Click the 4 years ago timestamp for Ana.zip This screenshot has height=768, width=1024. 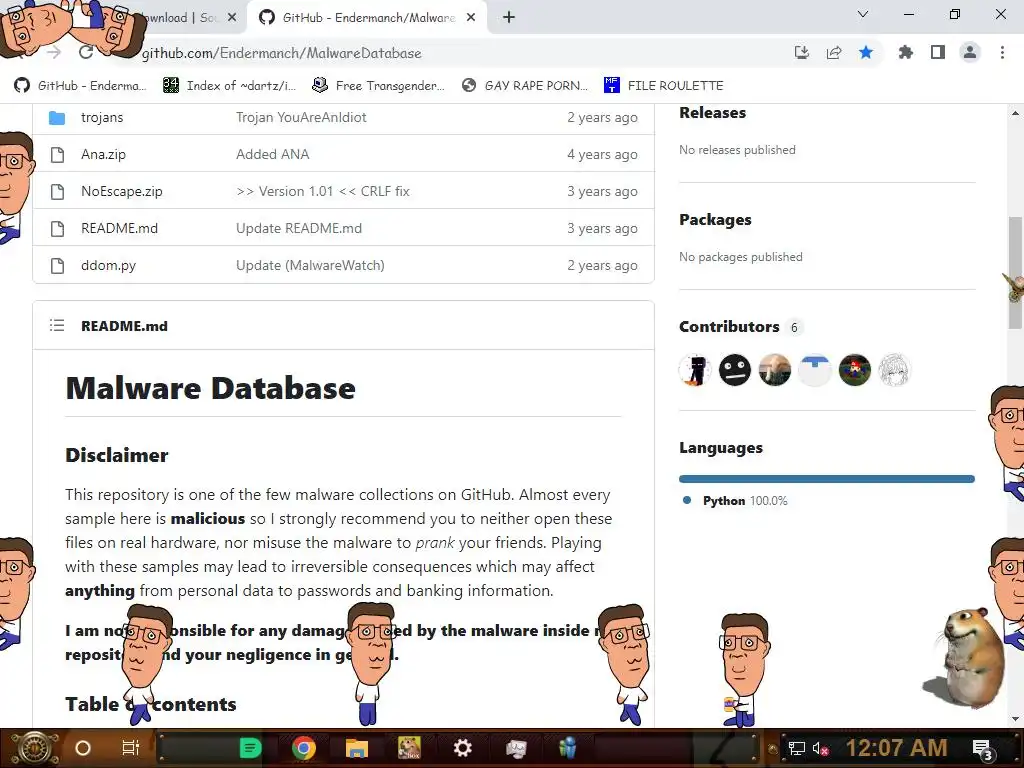coord(602,154)
